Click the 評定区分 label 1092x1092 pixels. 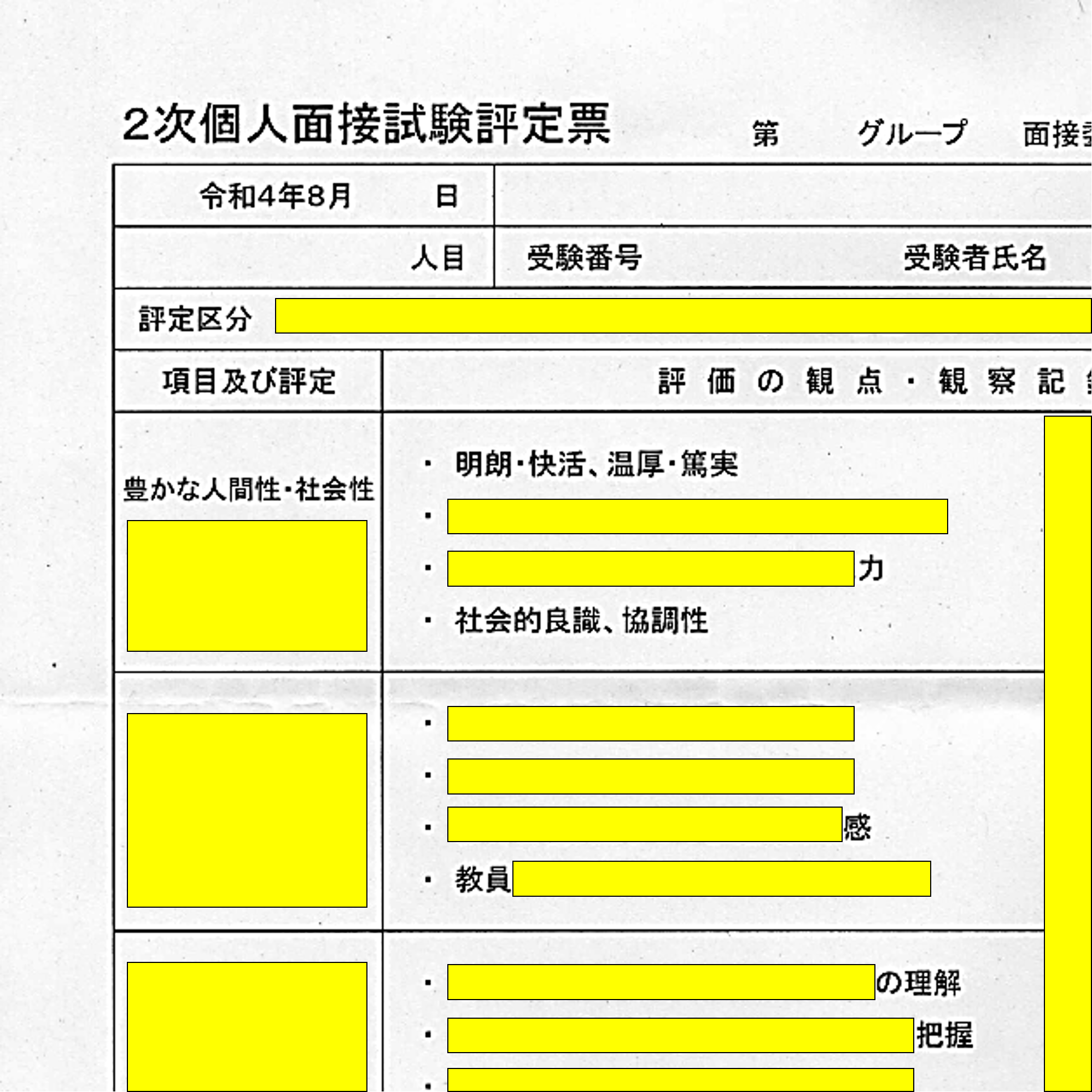click(195, 319)
